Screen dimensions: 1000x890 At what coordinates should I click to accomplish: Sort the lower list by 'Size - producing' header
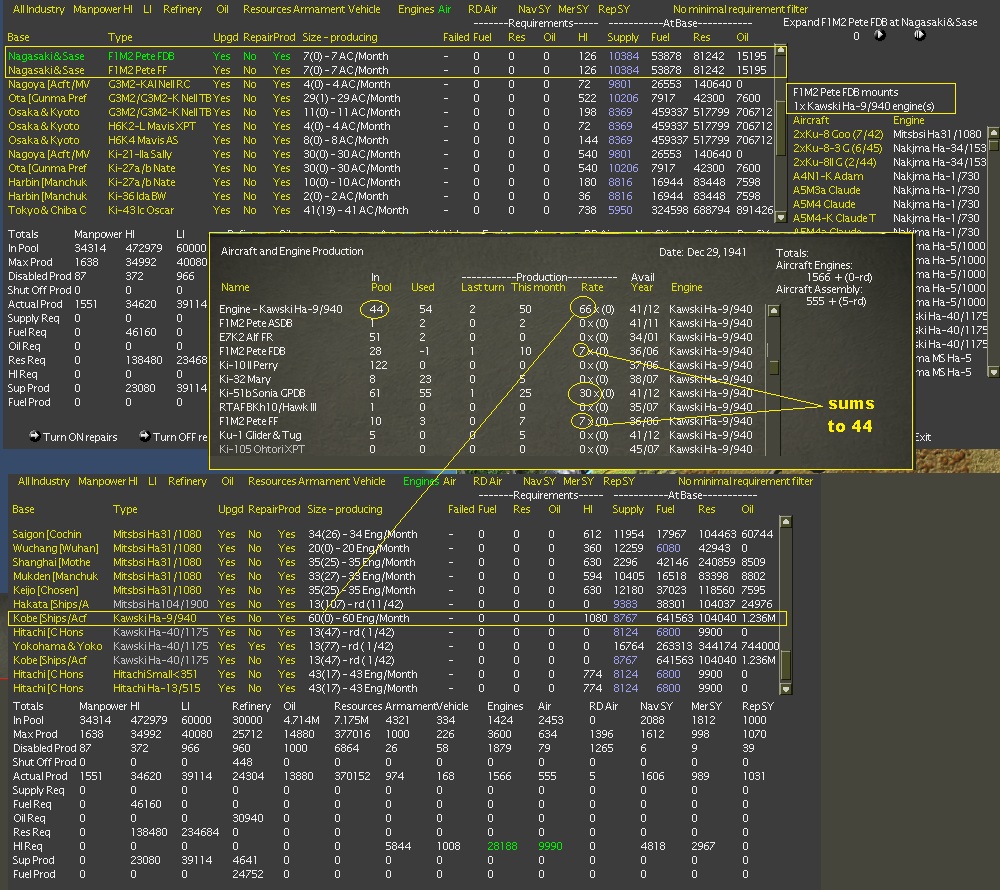point(344,509)
